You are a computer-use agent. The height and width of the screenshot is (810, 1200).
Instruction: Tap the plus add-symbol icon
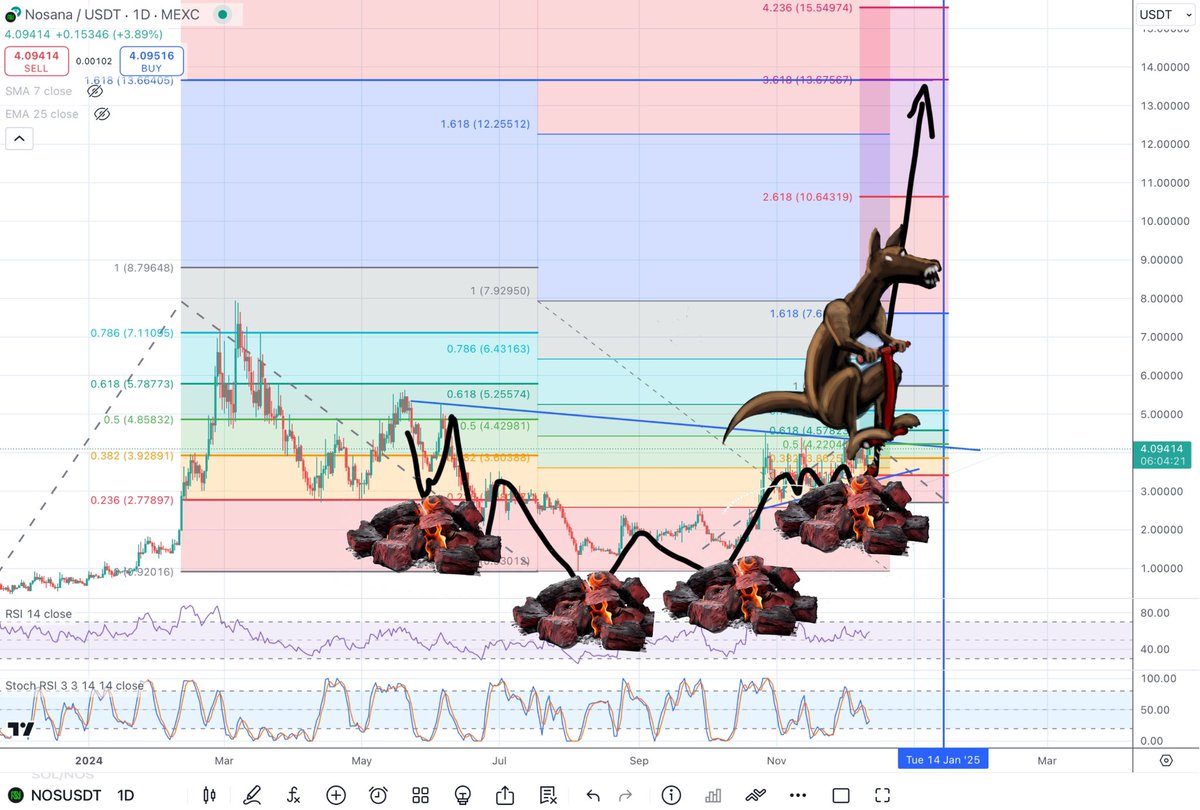point(336,796)
